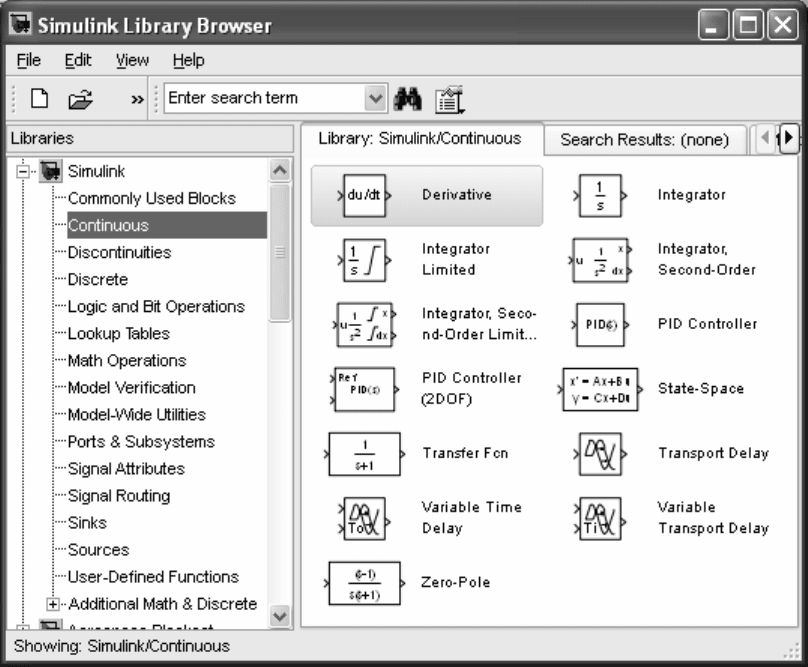Viewport: 808px width, 667px height.
Task: Click the Enter search term field
Action: (x=264, y=98)
